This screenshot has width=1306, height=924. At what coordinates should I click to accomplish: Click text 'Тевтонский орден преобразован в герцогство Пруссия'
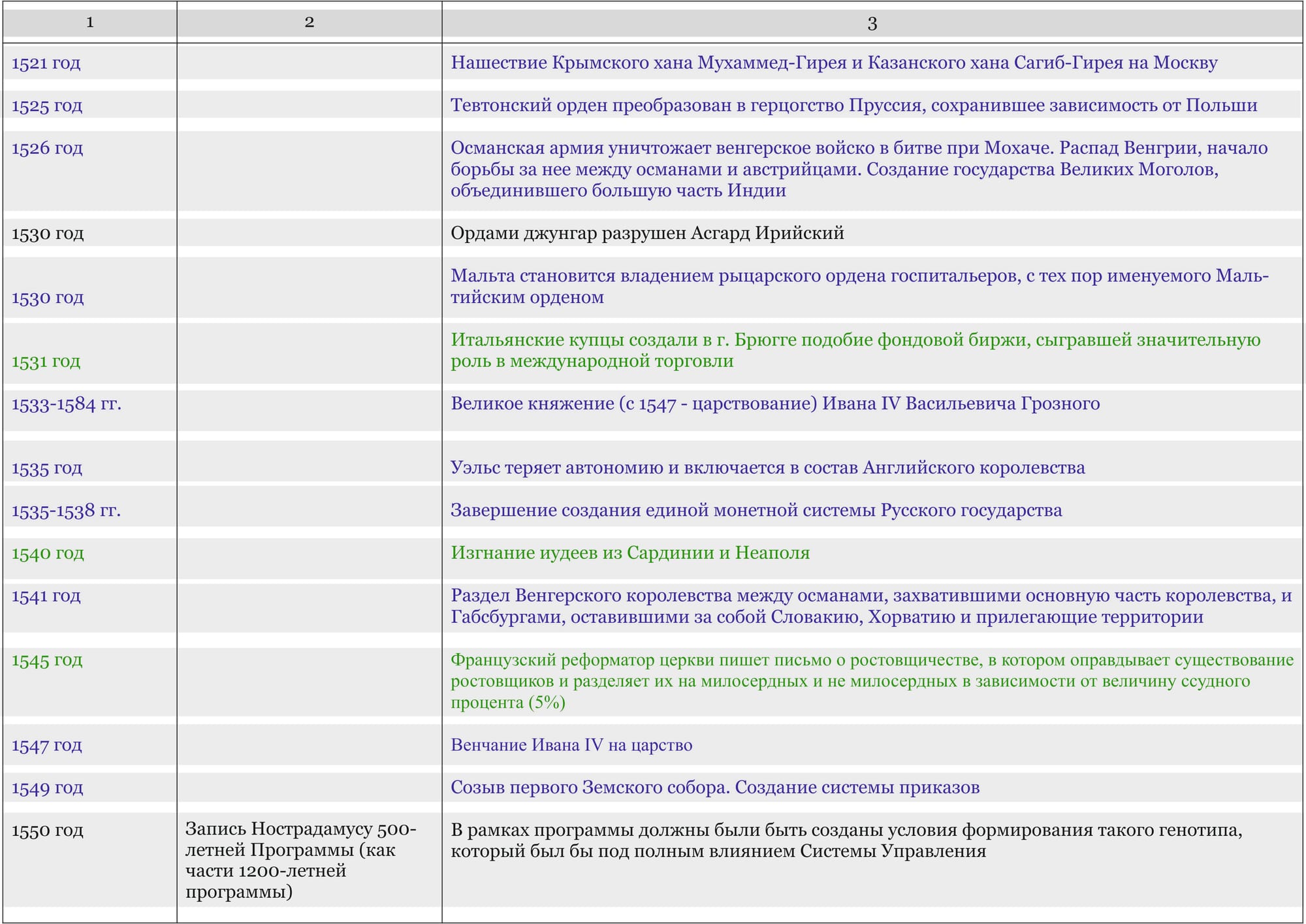pyautogui.click(x=687, y=105)
